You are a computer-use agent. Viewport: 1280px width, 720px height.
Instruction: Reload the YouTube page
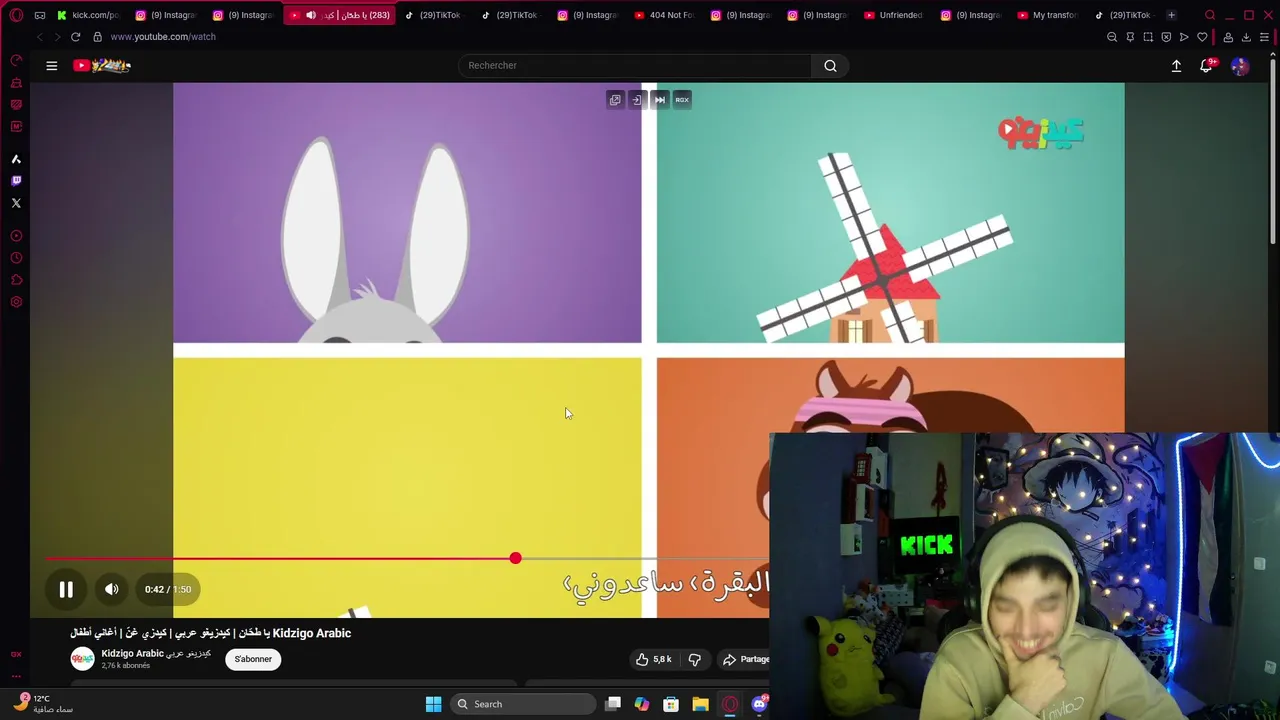[x=75, y=37]
